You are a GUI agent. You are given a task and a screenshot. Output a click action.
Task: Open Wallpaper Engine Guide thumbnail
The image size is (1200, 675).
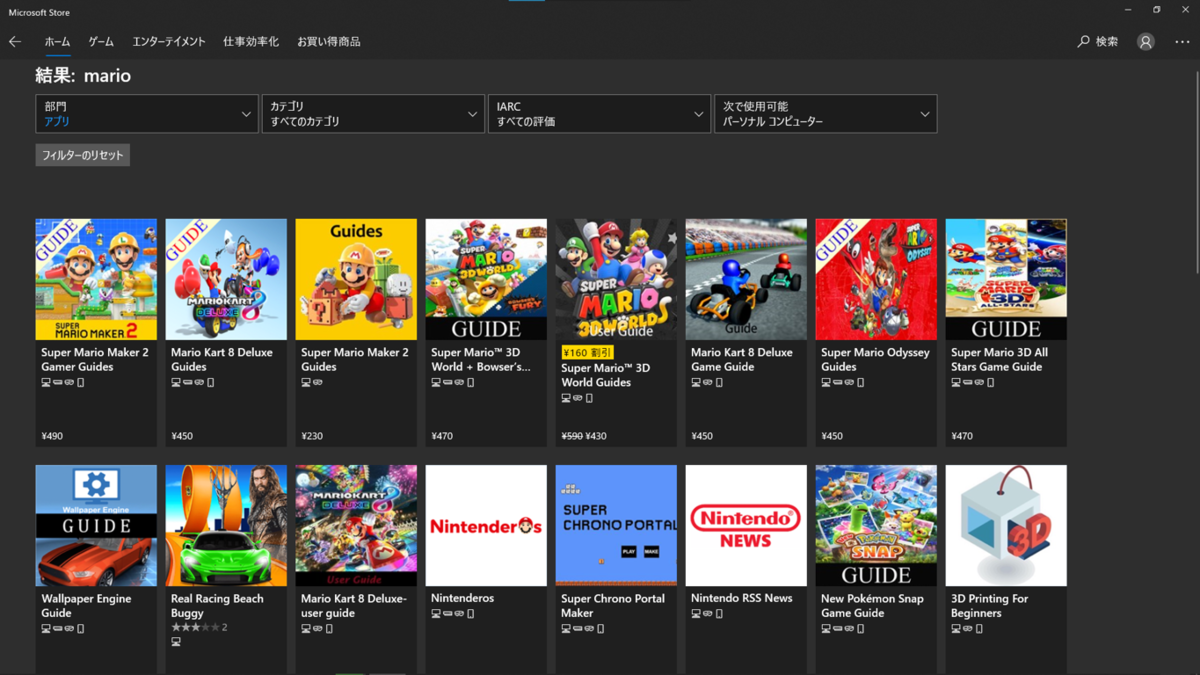[96, 525]
